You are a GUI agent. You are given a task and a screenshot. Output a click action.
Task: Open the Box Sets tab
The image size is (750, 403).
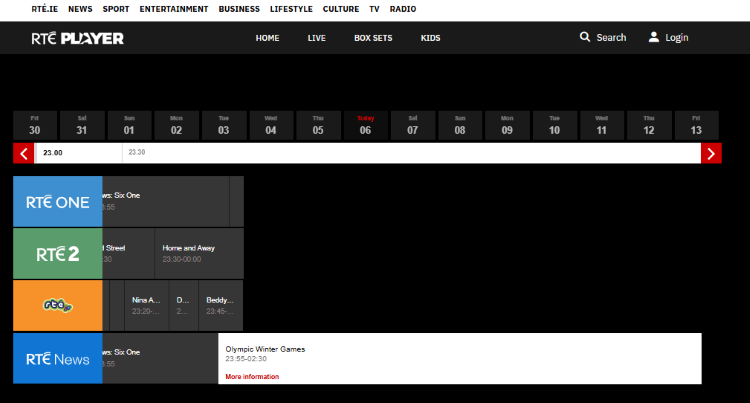[x=373, y=38]
